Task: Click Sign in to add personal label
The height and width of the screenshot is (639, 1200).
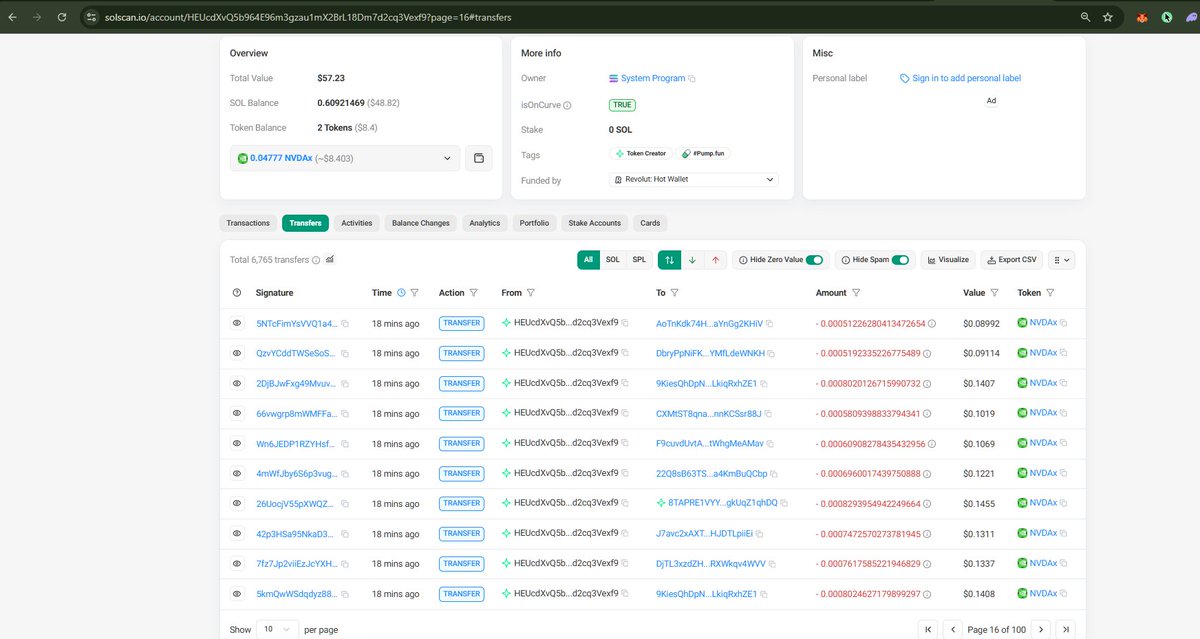Action: 960,78
